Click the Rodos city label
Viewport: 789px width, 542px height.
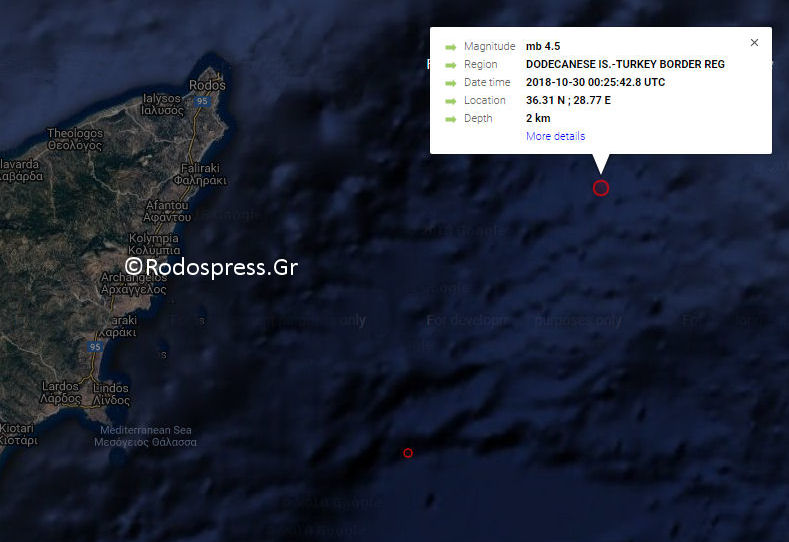(x=207, y=85)
